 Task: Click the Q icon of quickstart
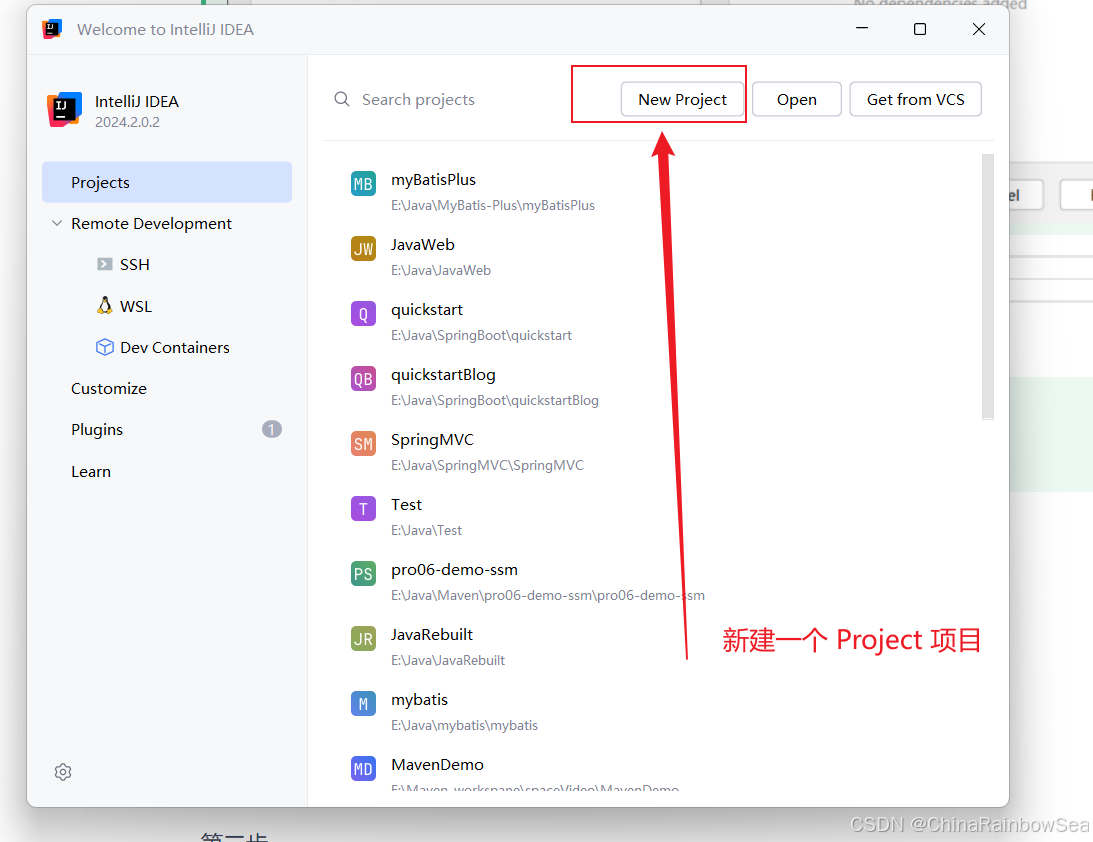[363, 314]
